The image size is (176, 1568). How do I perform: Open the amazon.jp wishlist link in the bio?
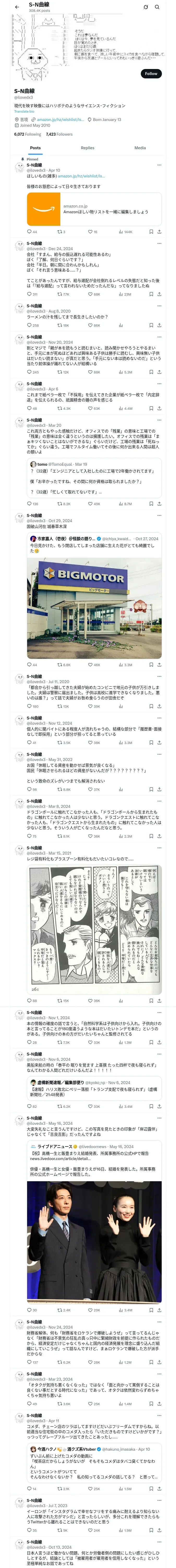point(60,119)
